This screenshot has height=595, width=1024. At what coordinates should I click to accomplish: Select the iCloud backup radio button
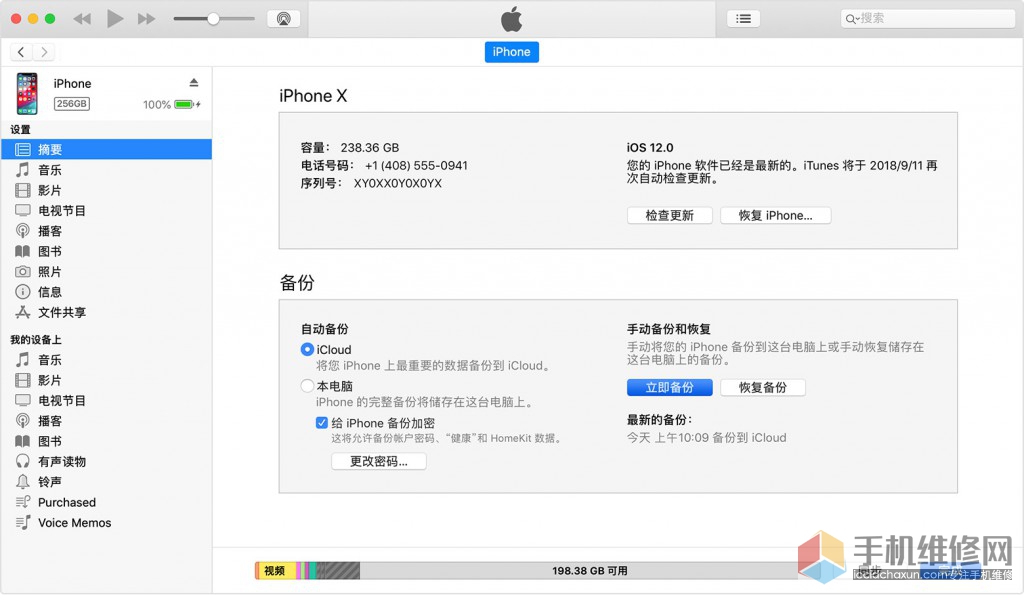pyautogui.click(x=307, y=349)
